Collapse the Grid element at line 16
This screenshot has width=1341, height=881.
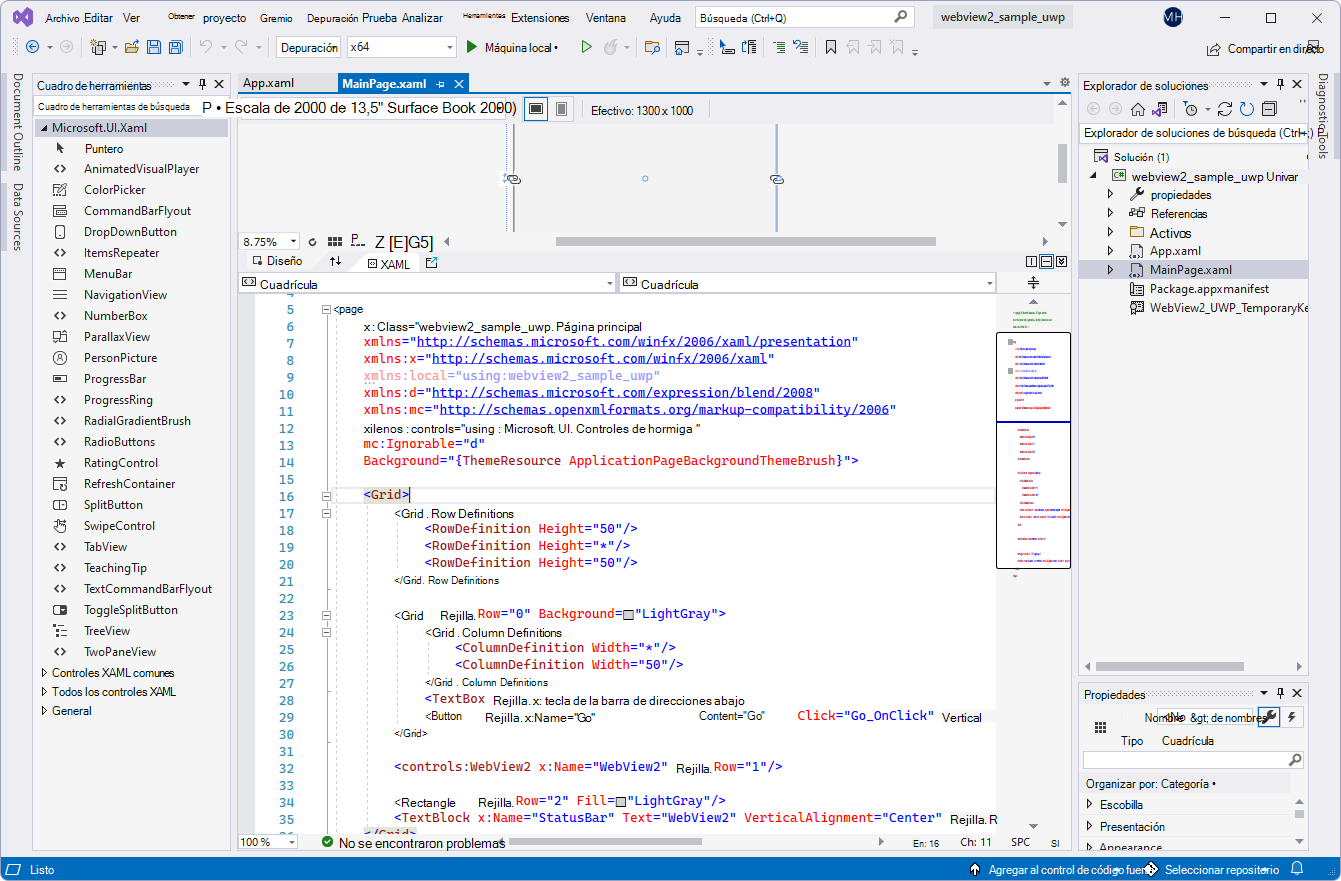[x=327, y=494]
